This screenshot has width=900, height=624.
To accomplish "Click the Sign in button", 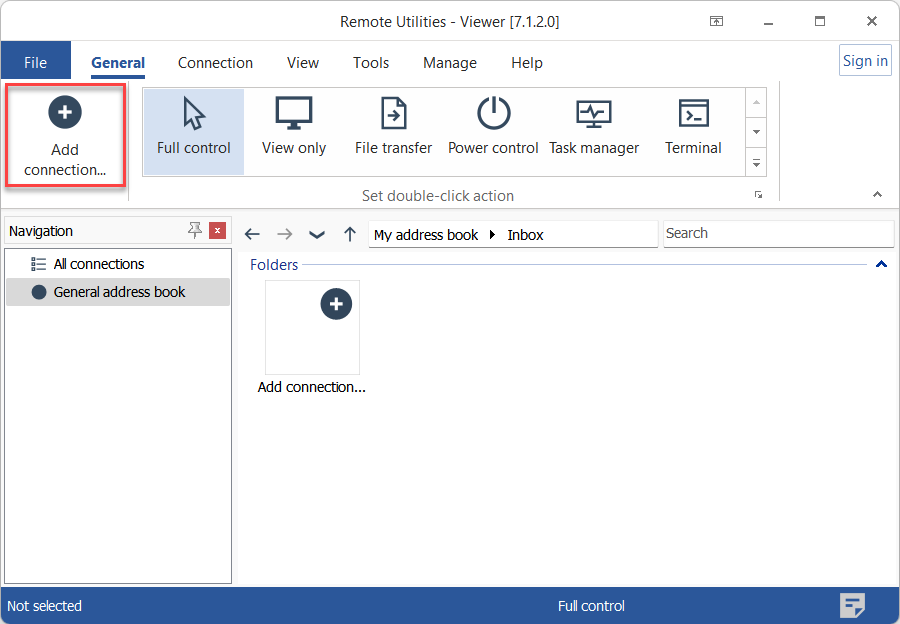I will click(865, 60).
